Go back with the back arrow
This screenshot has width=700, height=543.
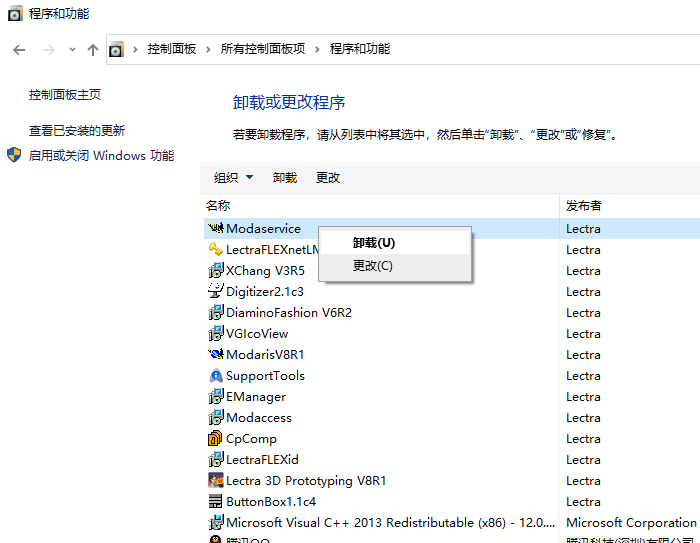pyautogui.click(x=19, y=50)
